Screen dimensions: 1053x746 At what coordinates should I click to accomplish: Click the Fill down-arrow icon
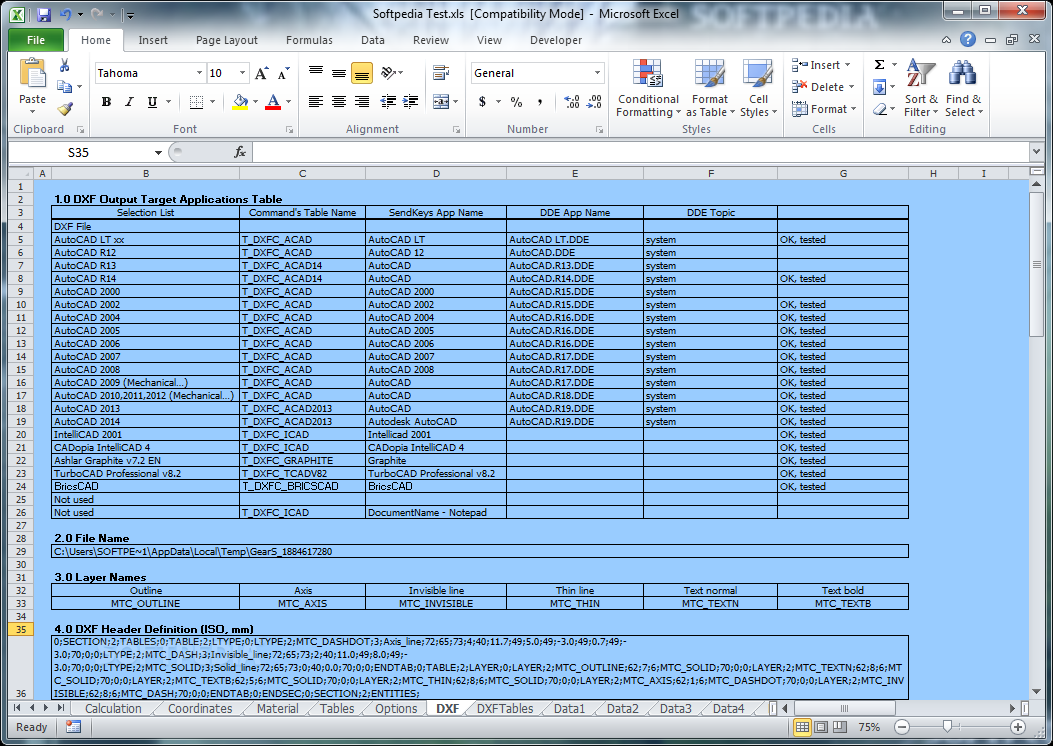click(x=879, y=87)
